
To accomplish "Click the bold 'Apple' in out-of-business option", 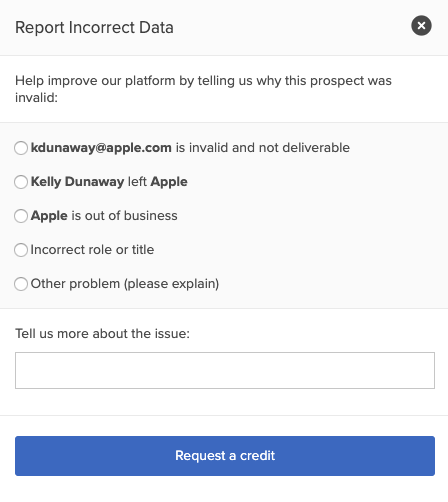I will [49, 216].
